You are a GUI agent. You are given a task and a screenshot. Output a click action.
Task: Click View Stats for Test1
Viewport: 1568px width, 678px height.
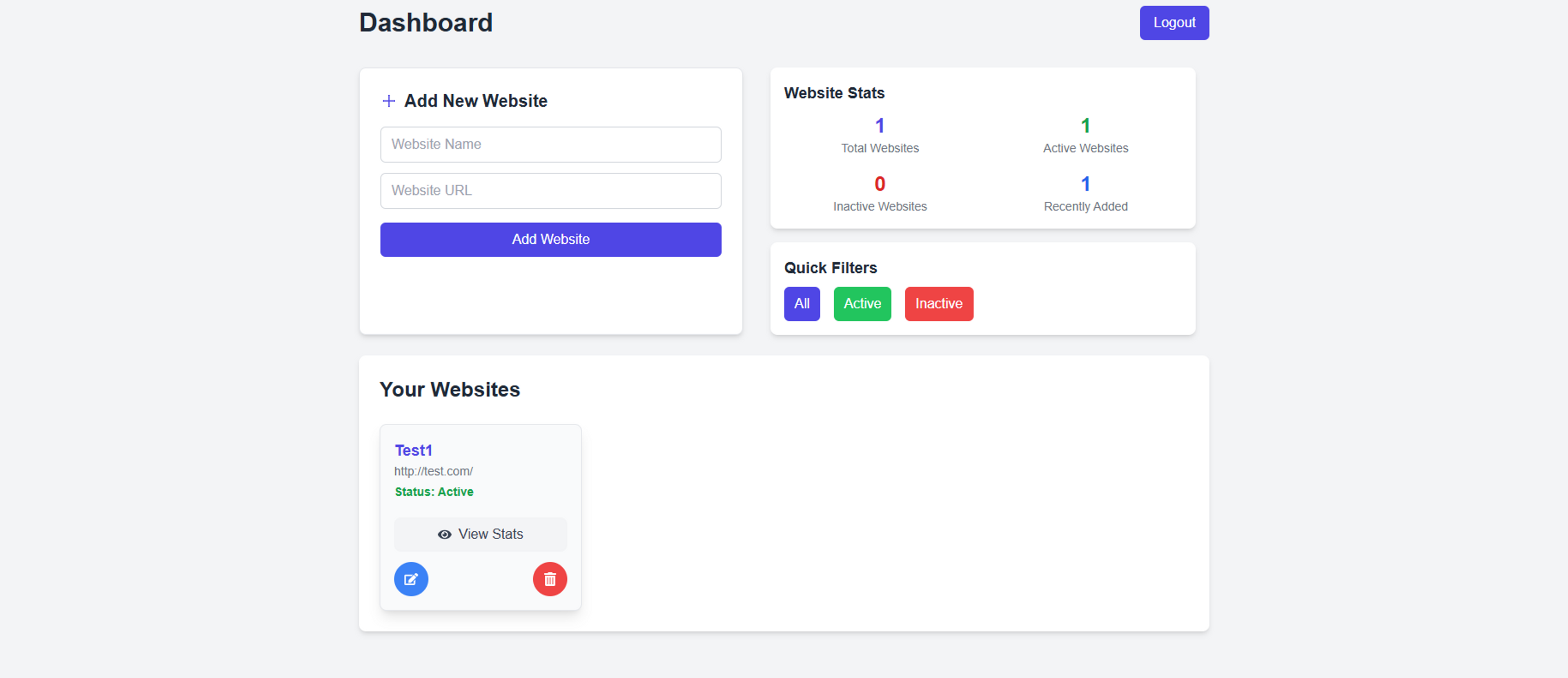click(480, 533)
